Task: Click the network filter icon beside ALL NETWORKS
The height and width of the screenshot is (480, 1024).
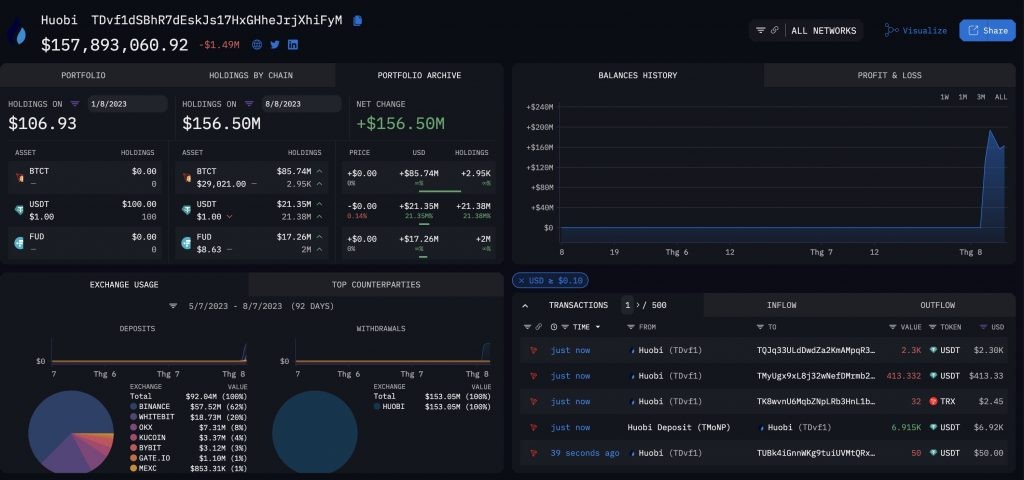Action: click(761, 30)
